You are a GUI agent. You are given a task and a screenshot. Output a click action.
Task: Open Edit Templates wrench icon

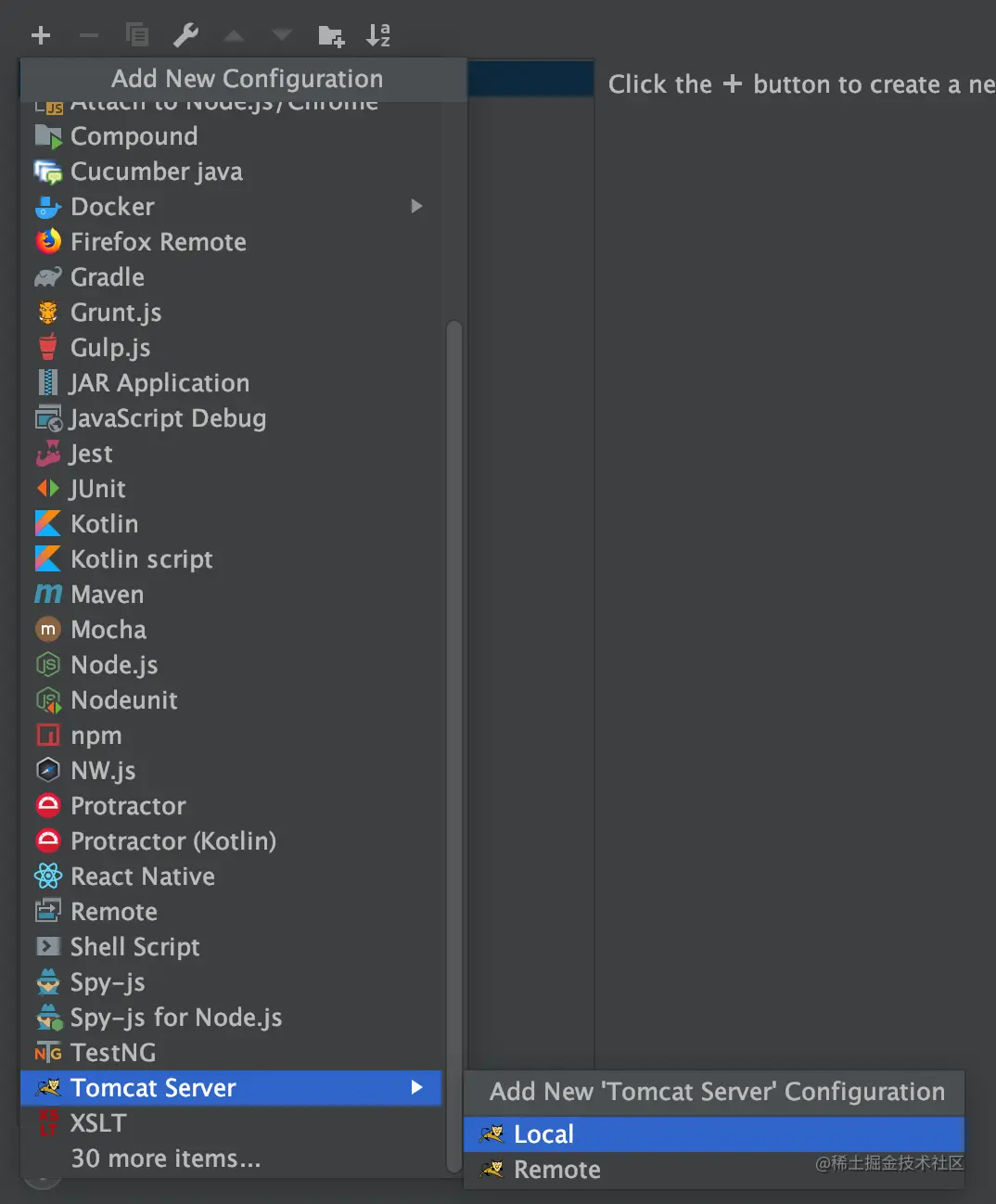(x=185, y=35)
